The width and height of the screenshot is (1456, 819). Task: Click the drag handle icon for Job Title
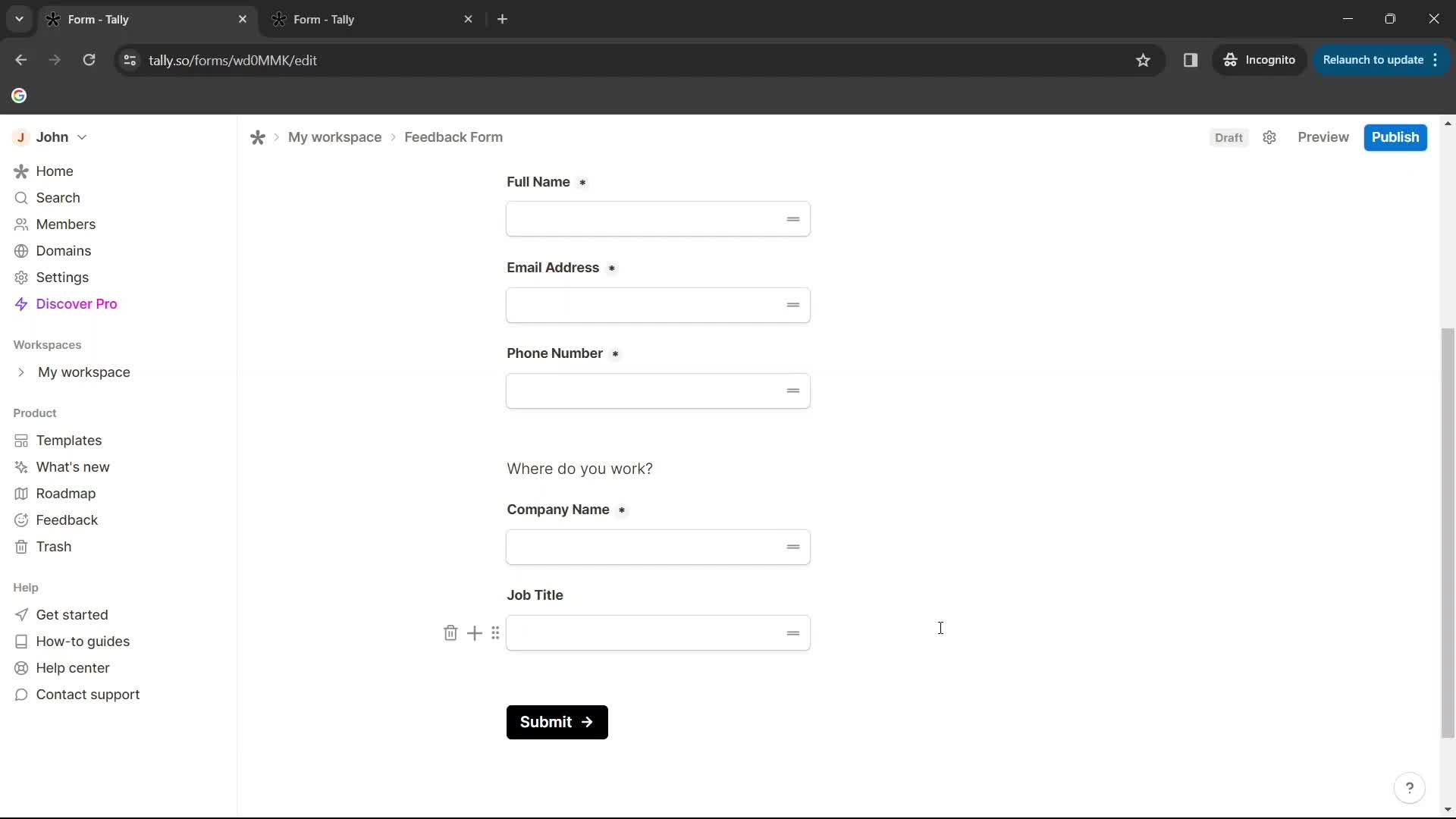496,632
